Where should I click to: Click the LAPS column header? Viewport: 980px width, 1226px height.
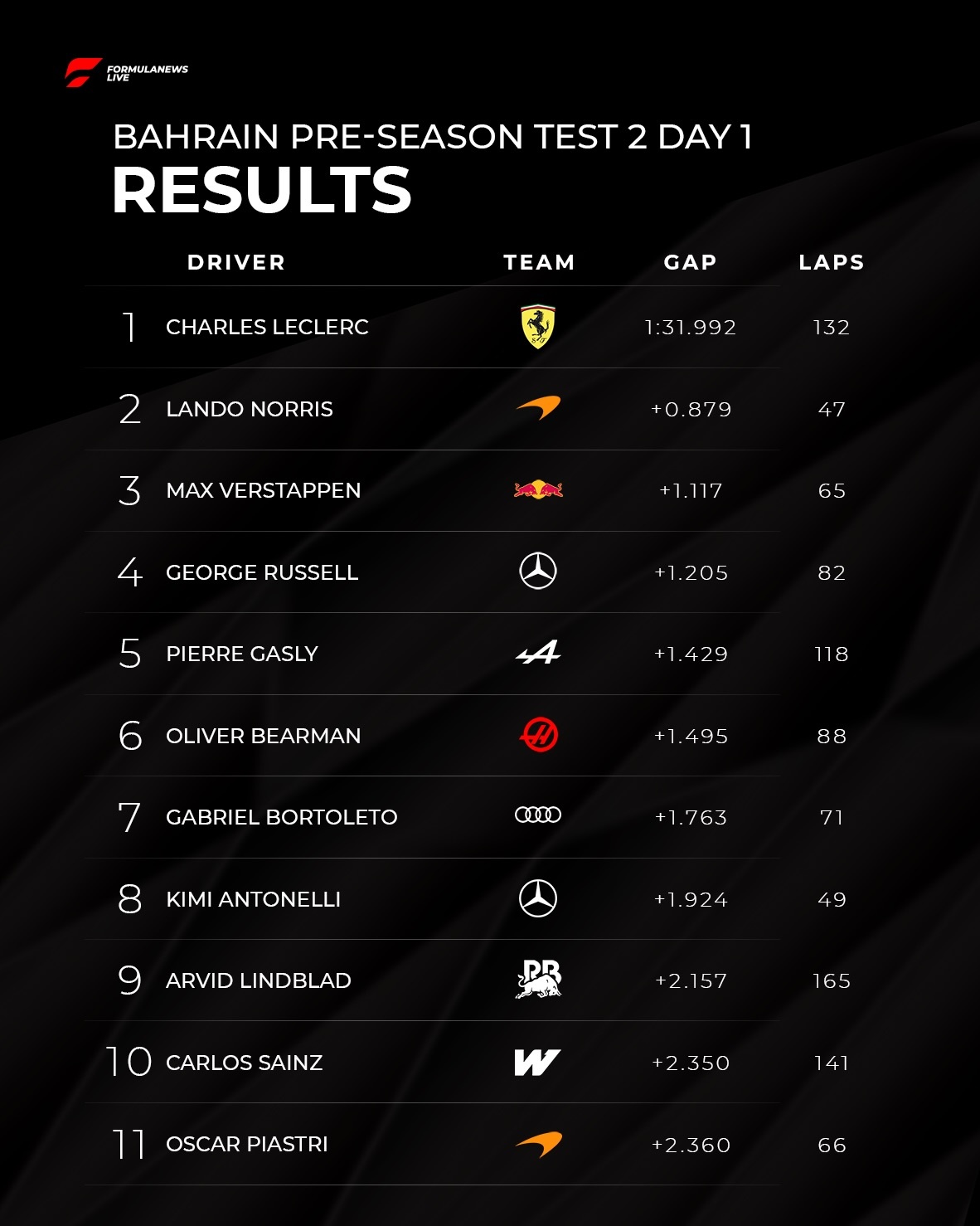(x=832, y=262)
